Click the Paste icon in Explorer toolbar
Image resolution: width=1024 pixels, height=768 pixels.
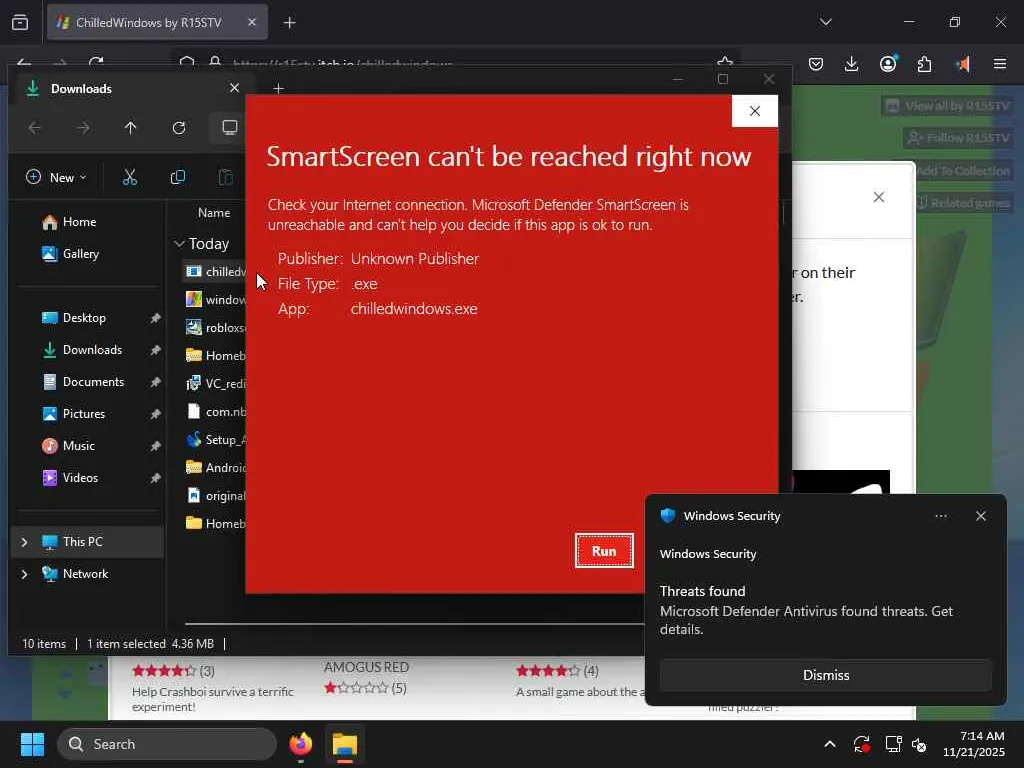[x=225, y=177]
